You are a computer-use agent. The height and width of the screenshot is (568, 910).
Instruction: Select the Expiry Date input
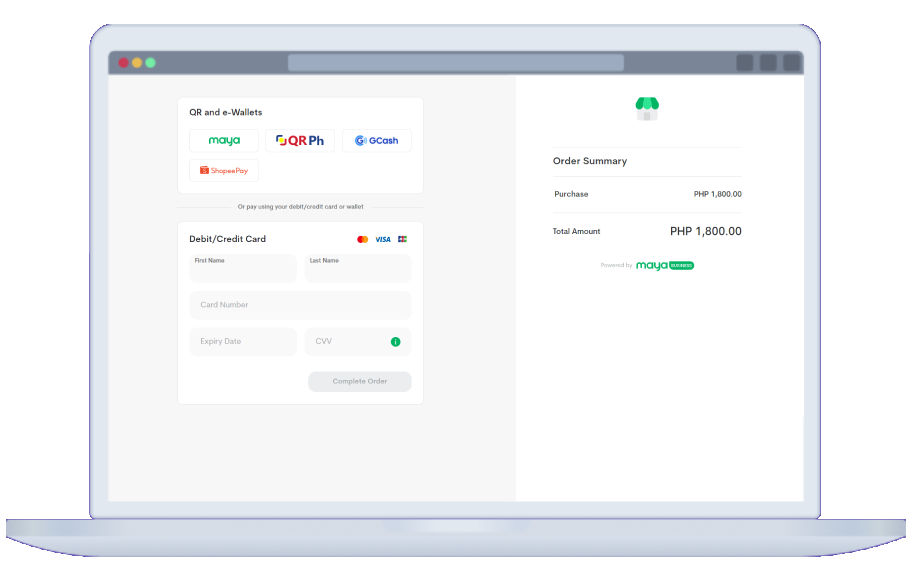(243, 342)
